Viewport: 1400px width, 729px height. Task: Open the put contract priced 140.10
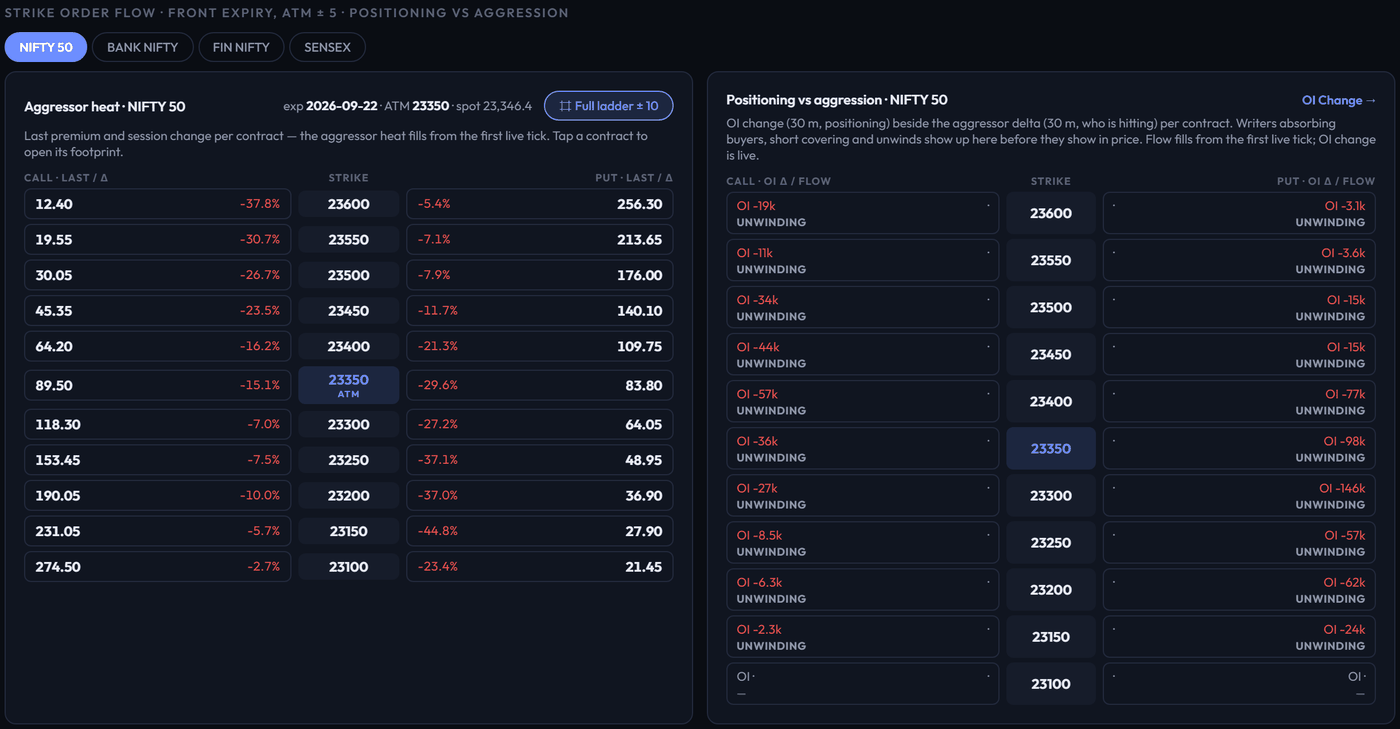pyautogui.click(x=540, y=311)
